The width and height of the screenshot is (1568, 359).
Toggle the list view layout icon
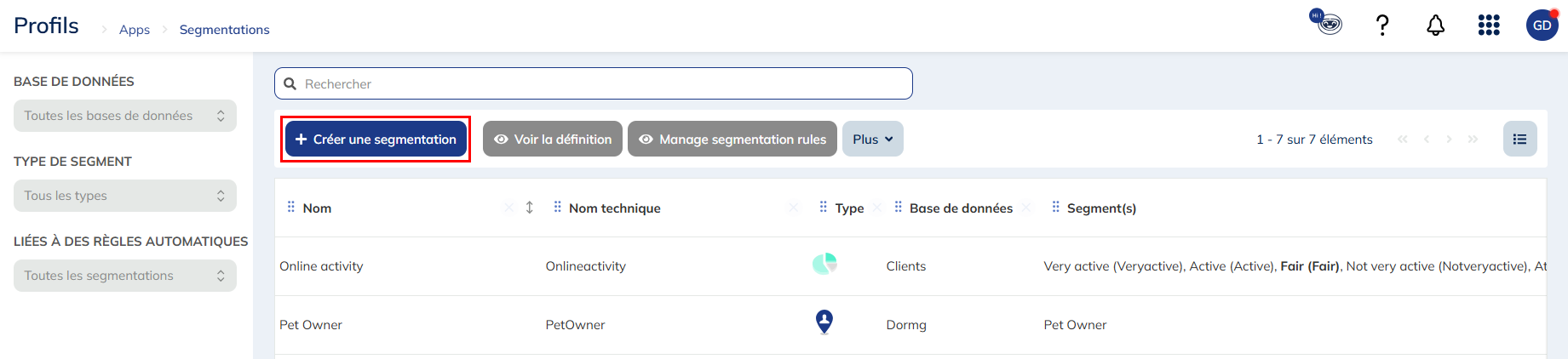click(x=1519, y=140)
